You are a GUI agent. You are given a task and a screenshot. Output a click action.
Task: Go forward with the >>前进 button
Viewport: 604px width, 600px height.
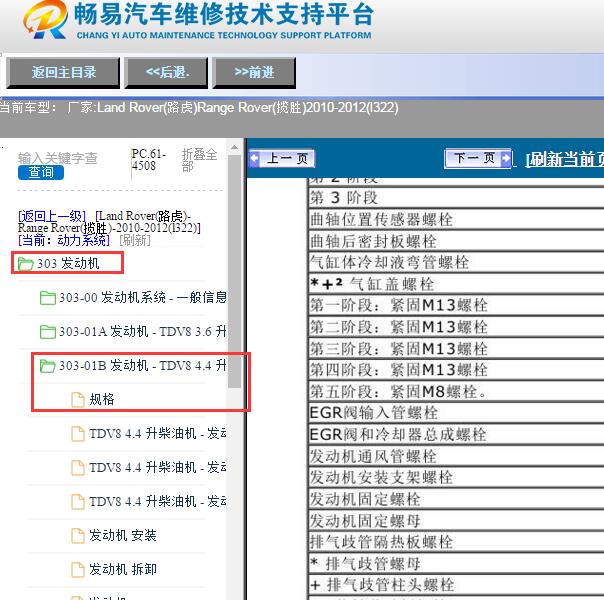(x=254, y=72)
